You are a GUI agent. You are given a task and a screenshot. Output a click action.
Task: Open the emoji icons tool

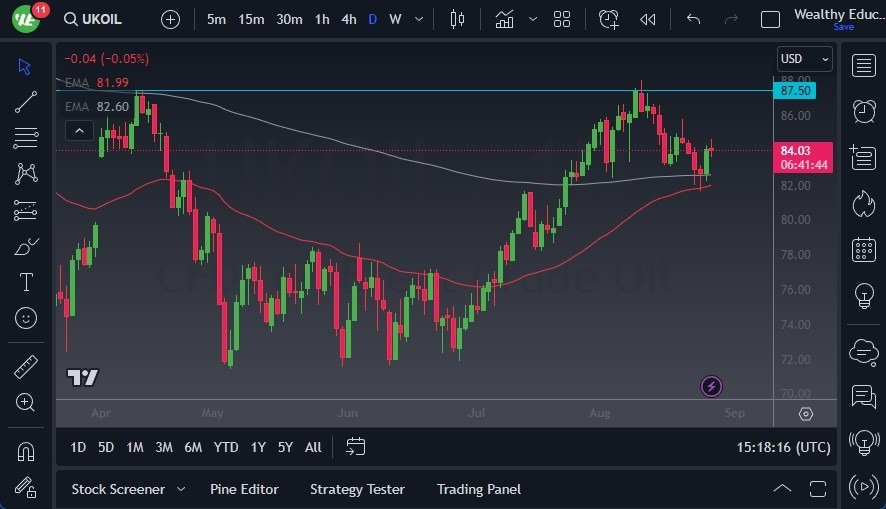tap(26, 318)
